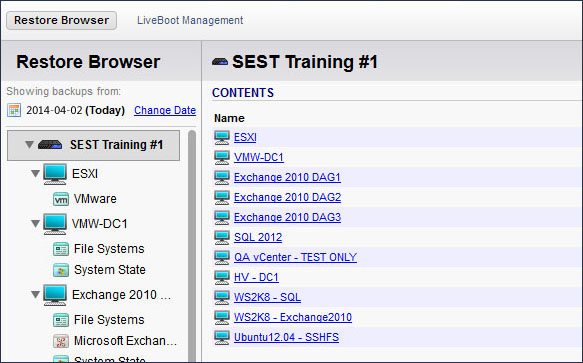Click the computer icon beside VMW-DC1 in contents
This screenshot has height=363, width=583.
coord(222,157)
